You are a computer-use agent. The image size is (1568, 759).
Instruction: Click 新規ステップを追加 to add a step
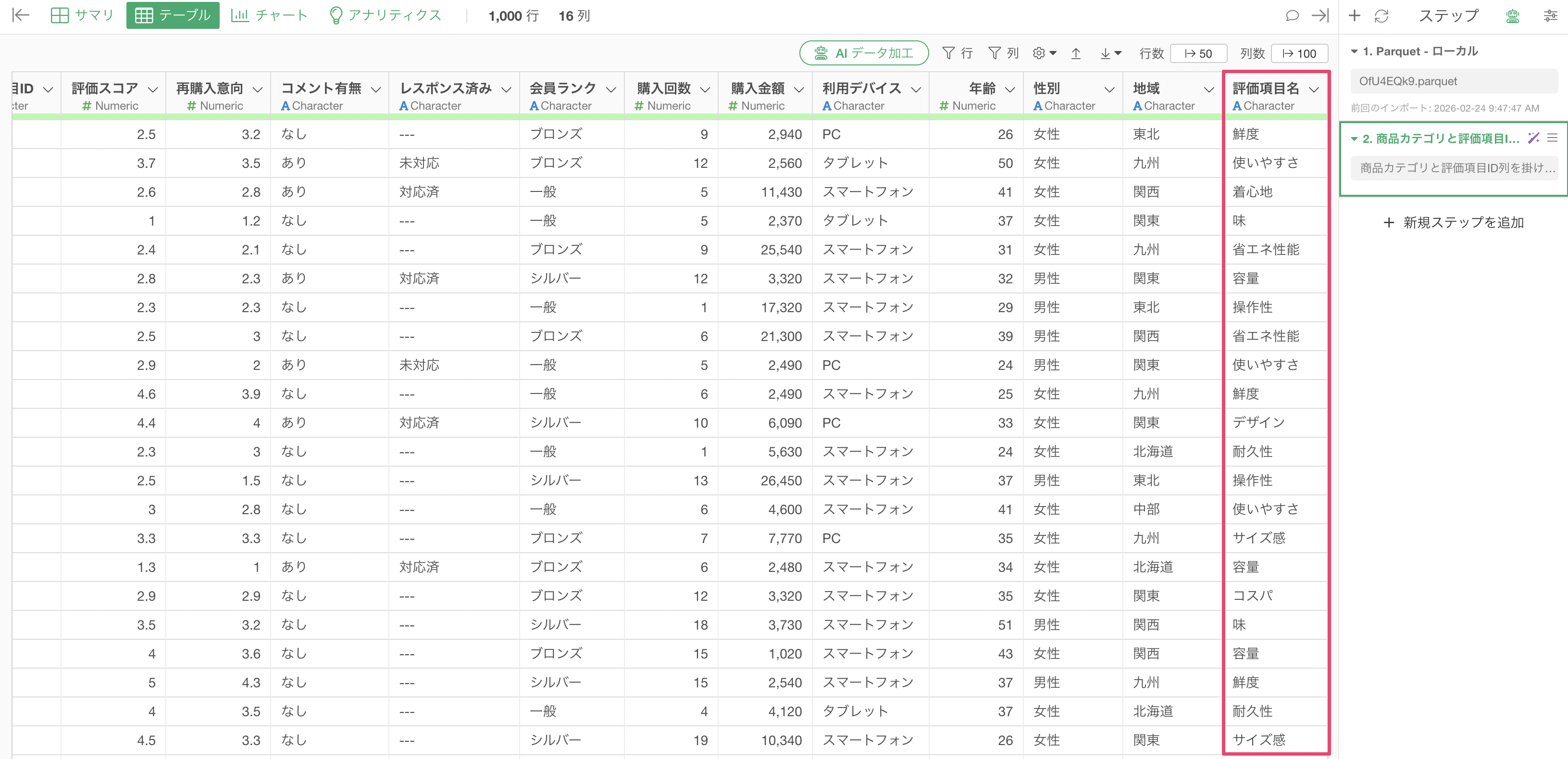(x=1454, y=222)
